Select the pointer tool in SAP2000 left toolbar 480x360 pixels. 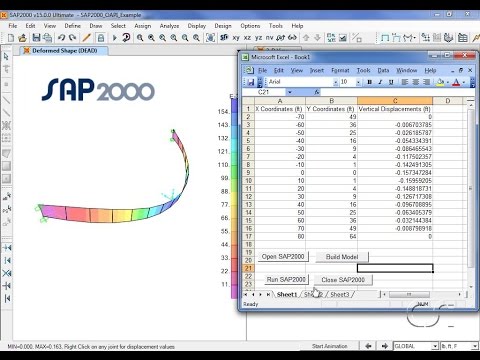6,57
